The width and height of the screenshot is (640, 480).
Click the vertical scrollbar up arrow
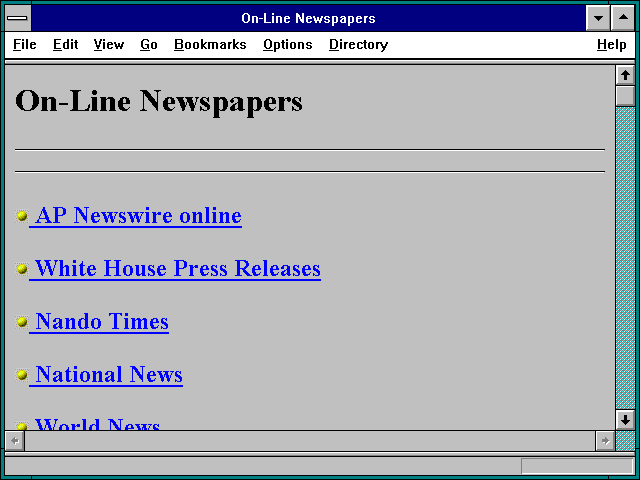[x=625, y=75]
